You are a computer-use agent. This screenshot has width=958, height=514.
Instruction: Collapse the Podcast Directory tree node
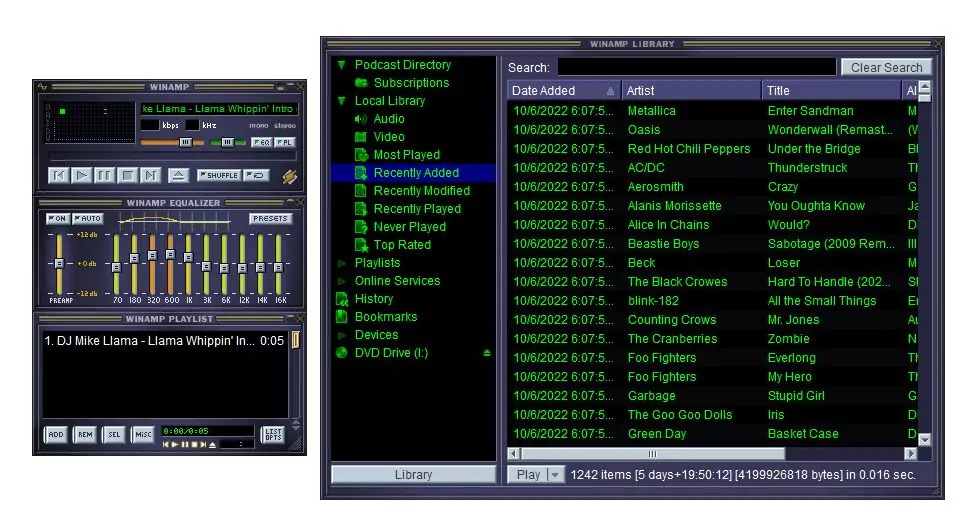[342, 65]
